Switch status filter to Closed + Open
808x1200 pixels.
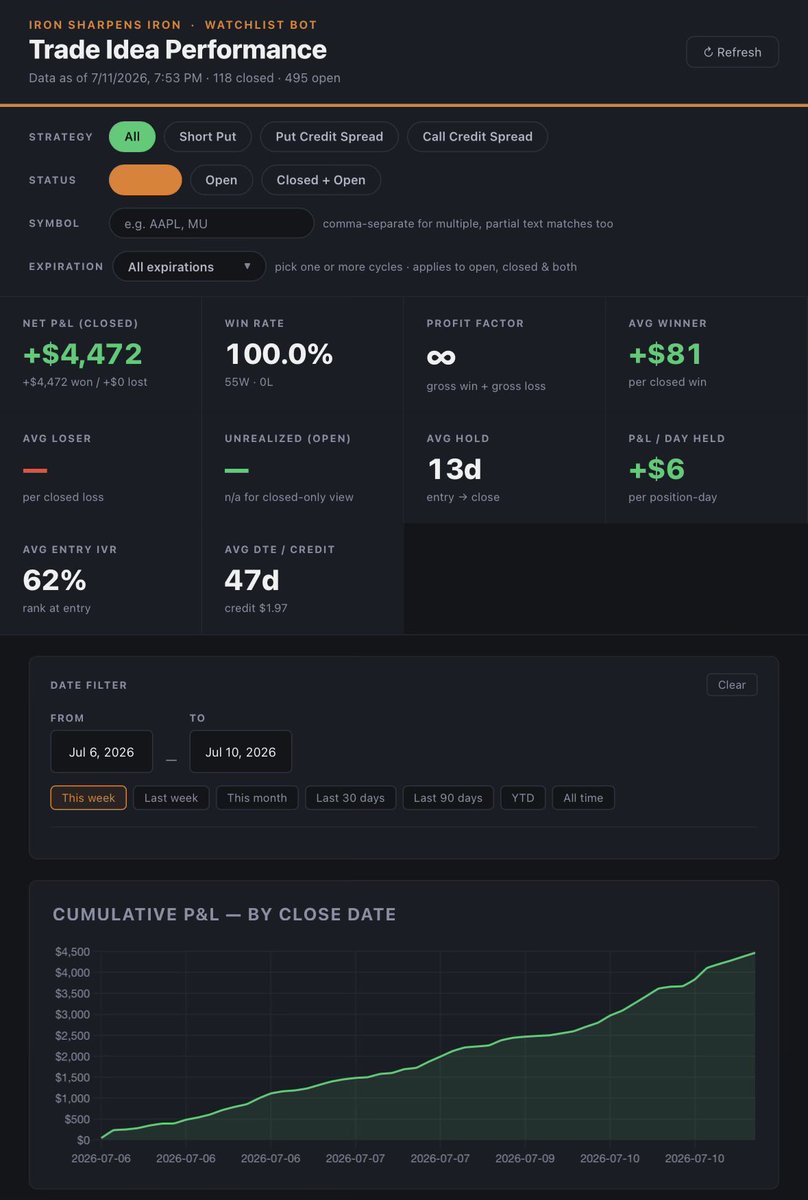tap(321, 180)
